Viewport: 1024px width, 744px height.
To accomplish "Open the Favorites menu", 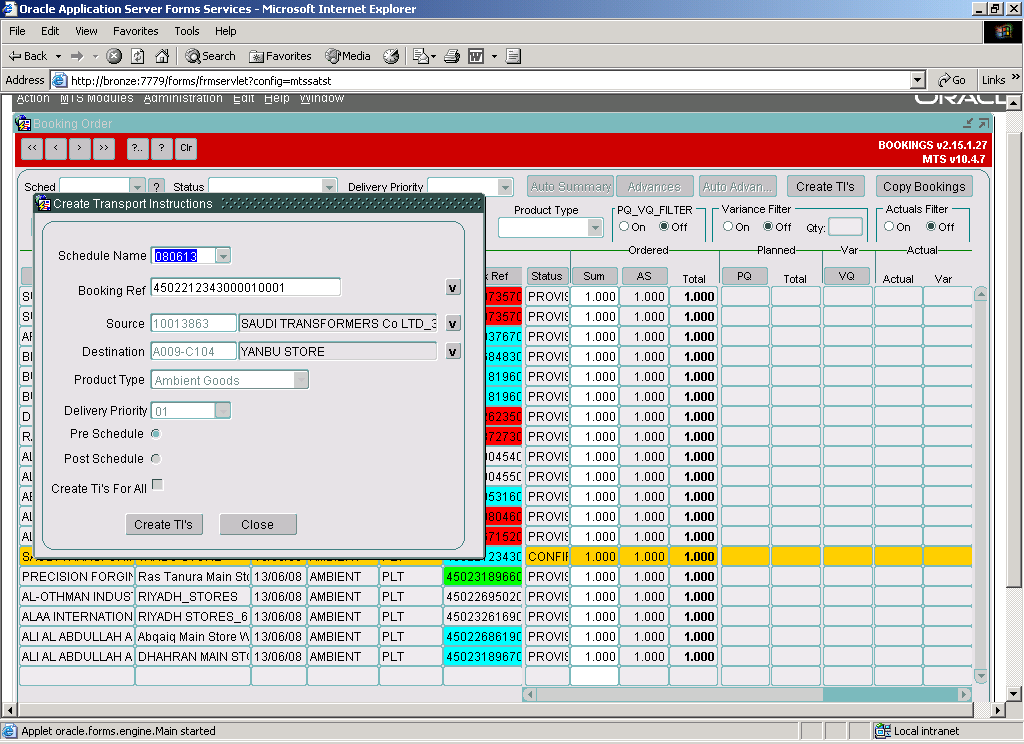I will pos(136,31).
